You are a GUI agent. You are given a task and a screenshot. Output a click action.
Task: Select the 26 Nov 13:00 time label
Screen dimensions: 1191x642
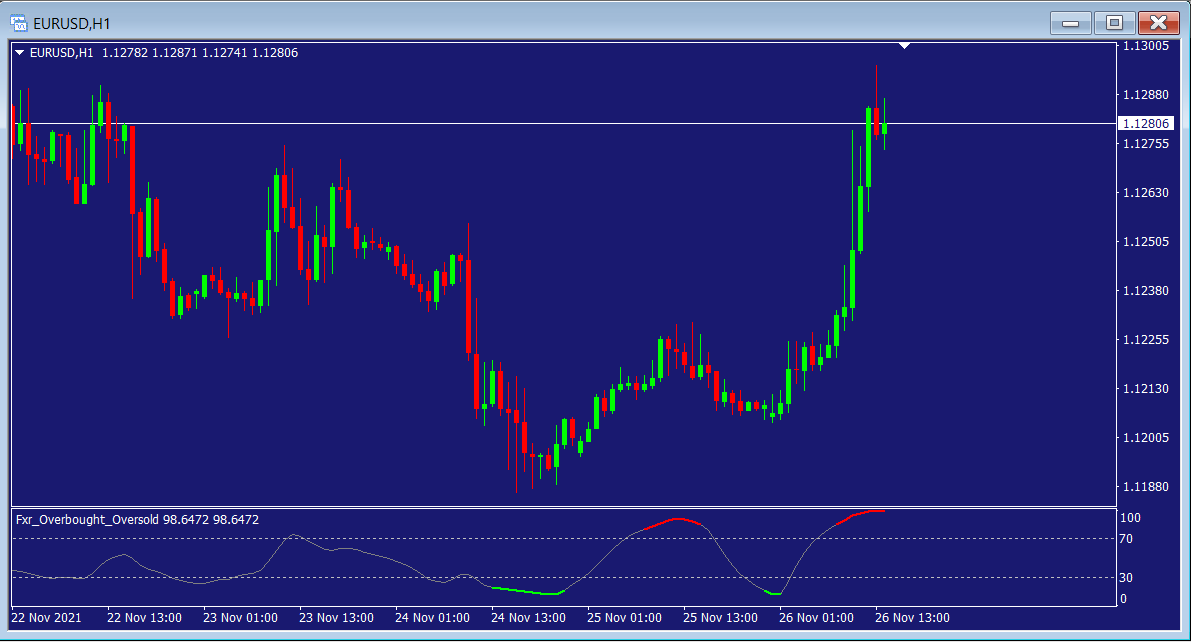tap(912, 617)
